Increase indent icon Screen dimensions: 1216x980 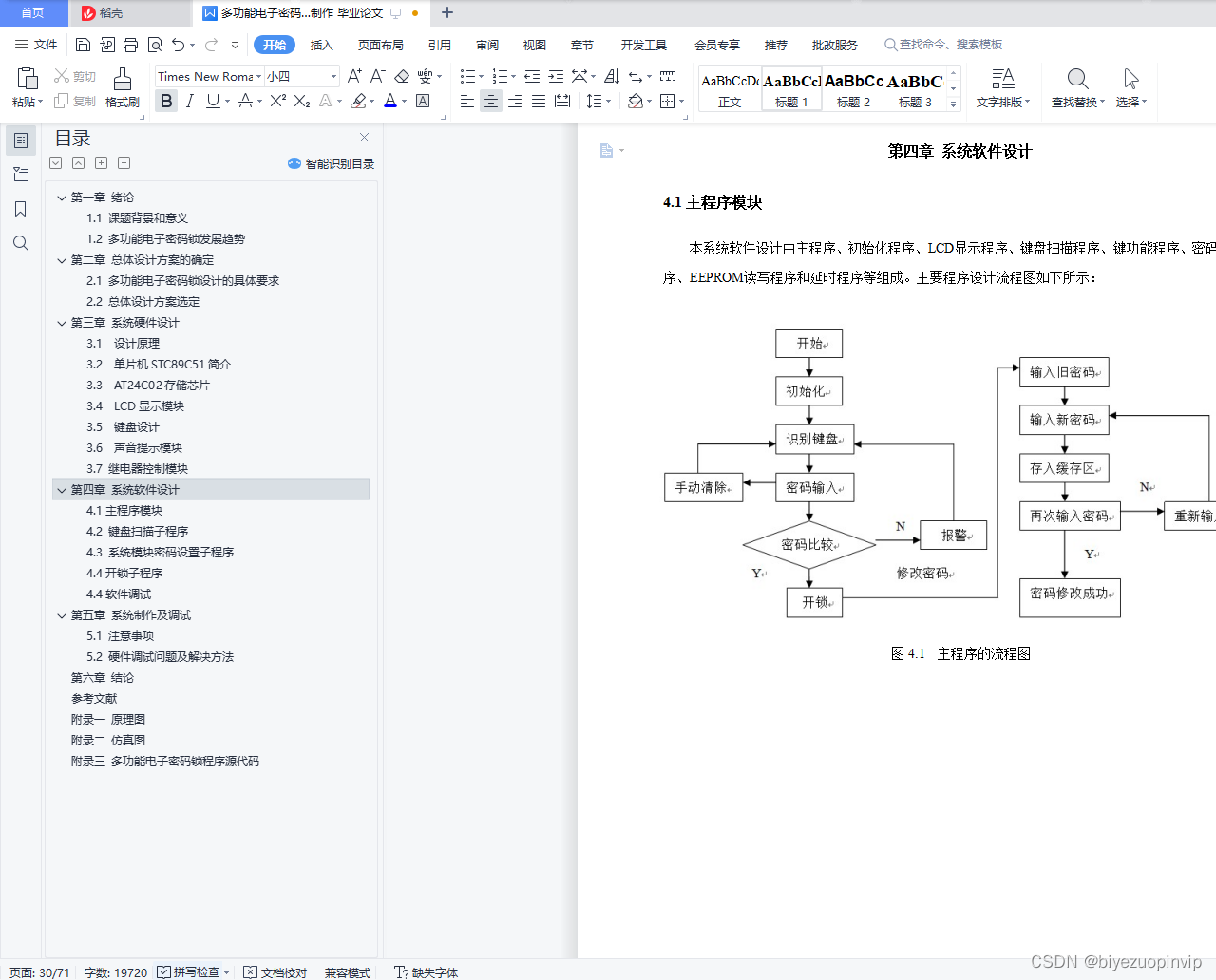[x=556, y=76]
